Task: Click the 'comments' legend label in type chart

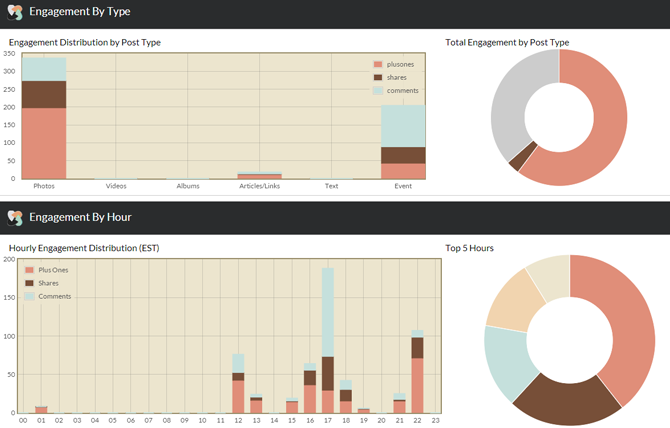Action: pos(403,91)
